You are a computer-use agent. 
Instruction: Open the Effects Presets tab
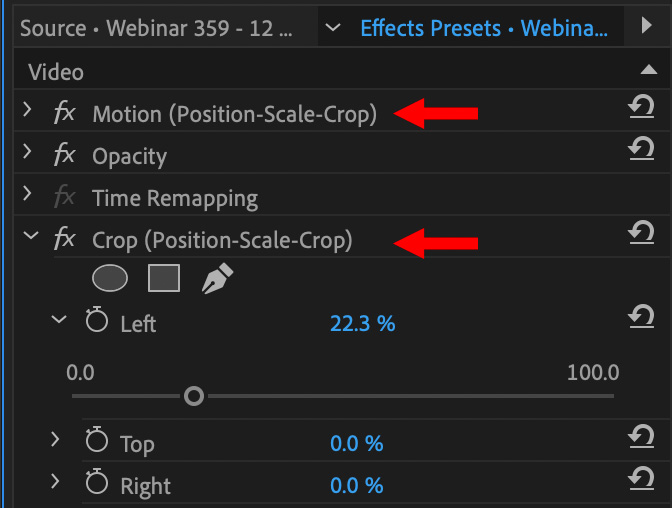483,27
